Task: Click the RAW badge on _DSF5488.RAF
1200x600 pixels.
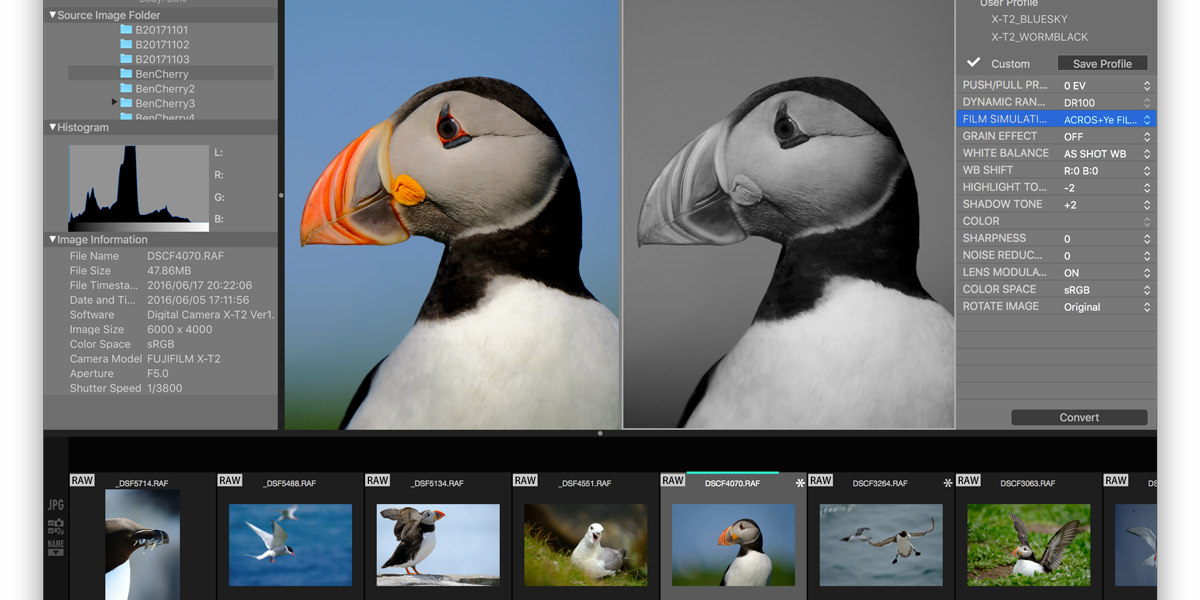Action: tap(230, 480)
